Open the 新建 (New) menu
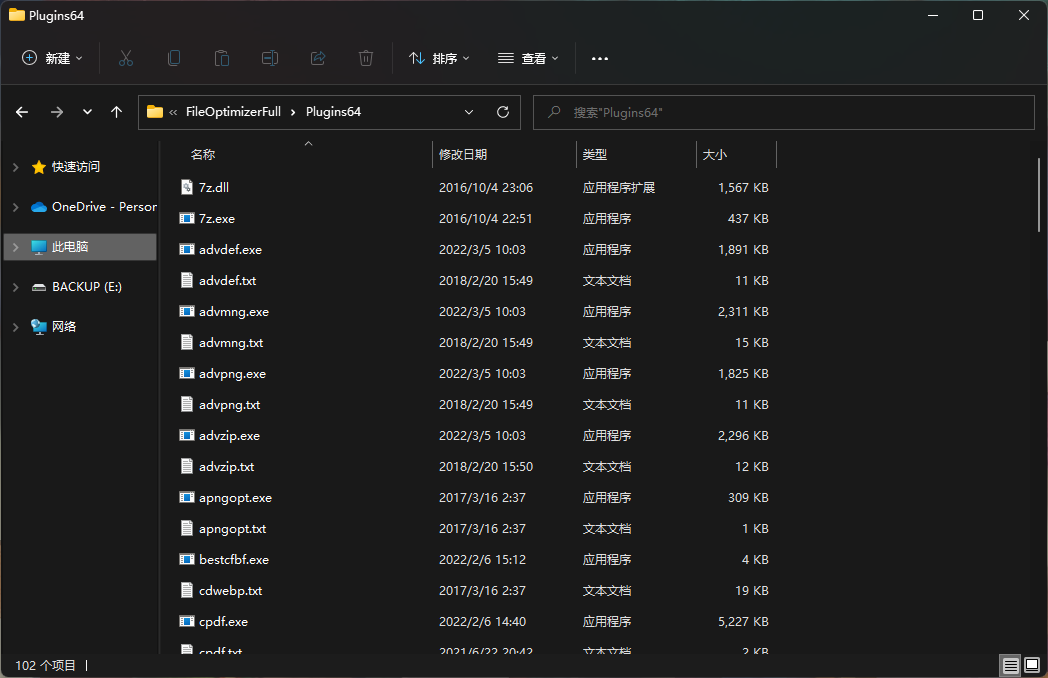Screen dimensions: 1048x678 [51, 58]
